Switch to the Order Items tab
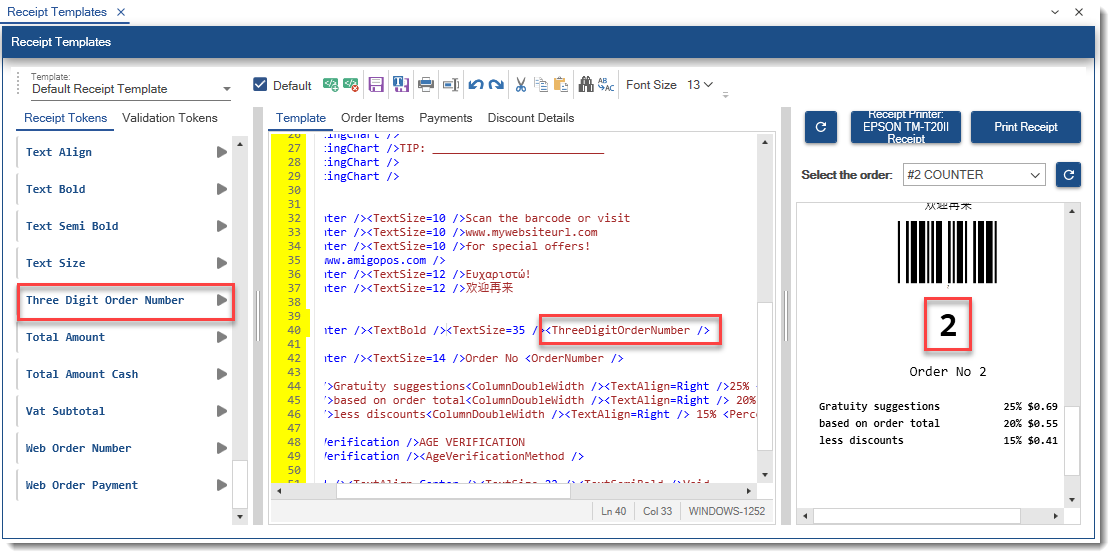The width and height of the screenshot is (1115, 558). click(372, 118)
